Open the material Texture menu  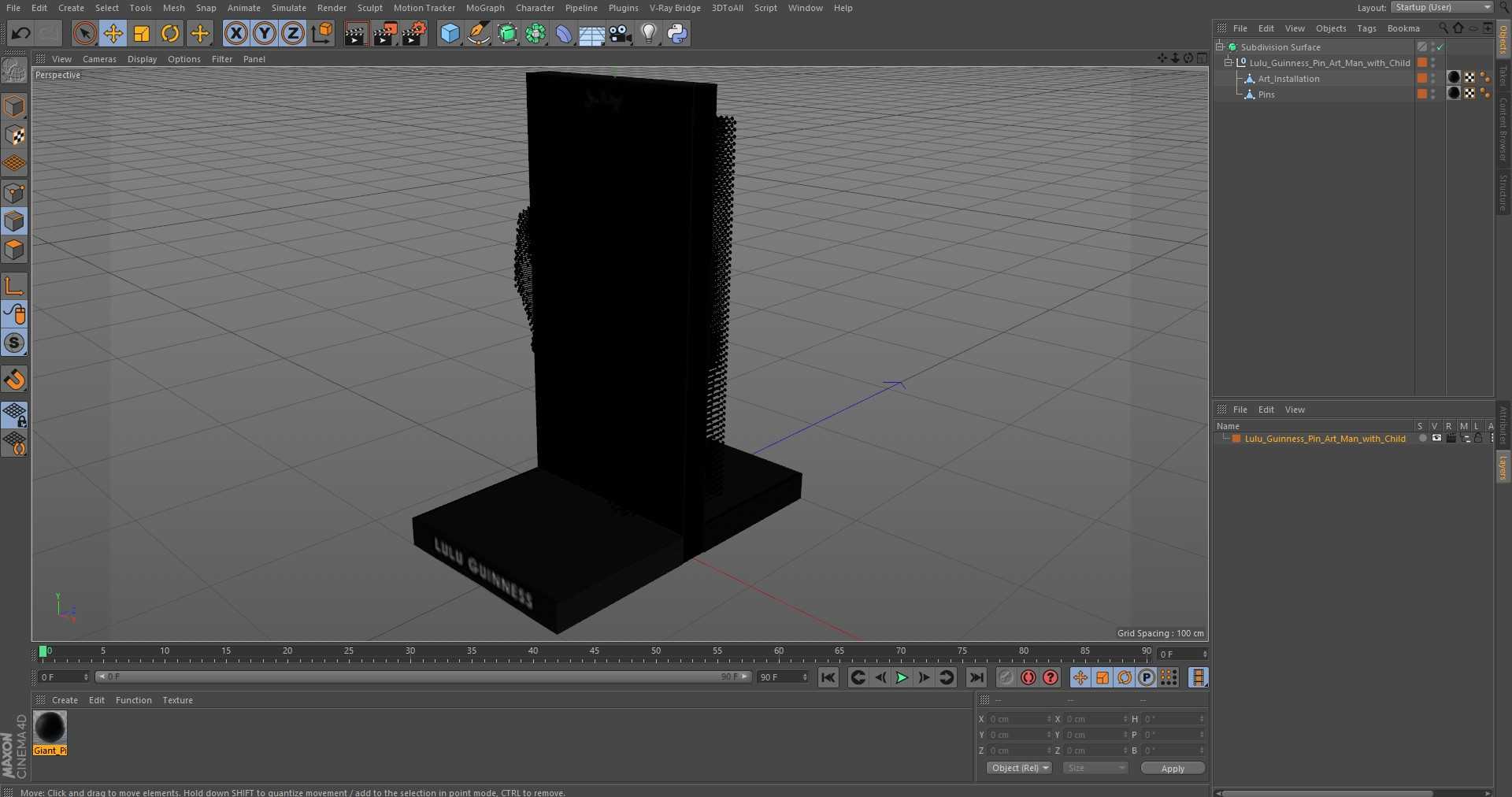pos(177,700)
